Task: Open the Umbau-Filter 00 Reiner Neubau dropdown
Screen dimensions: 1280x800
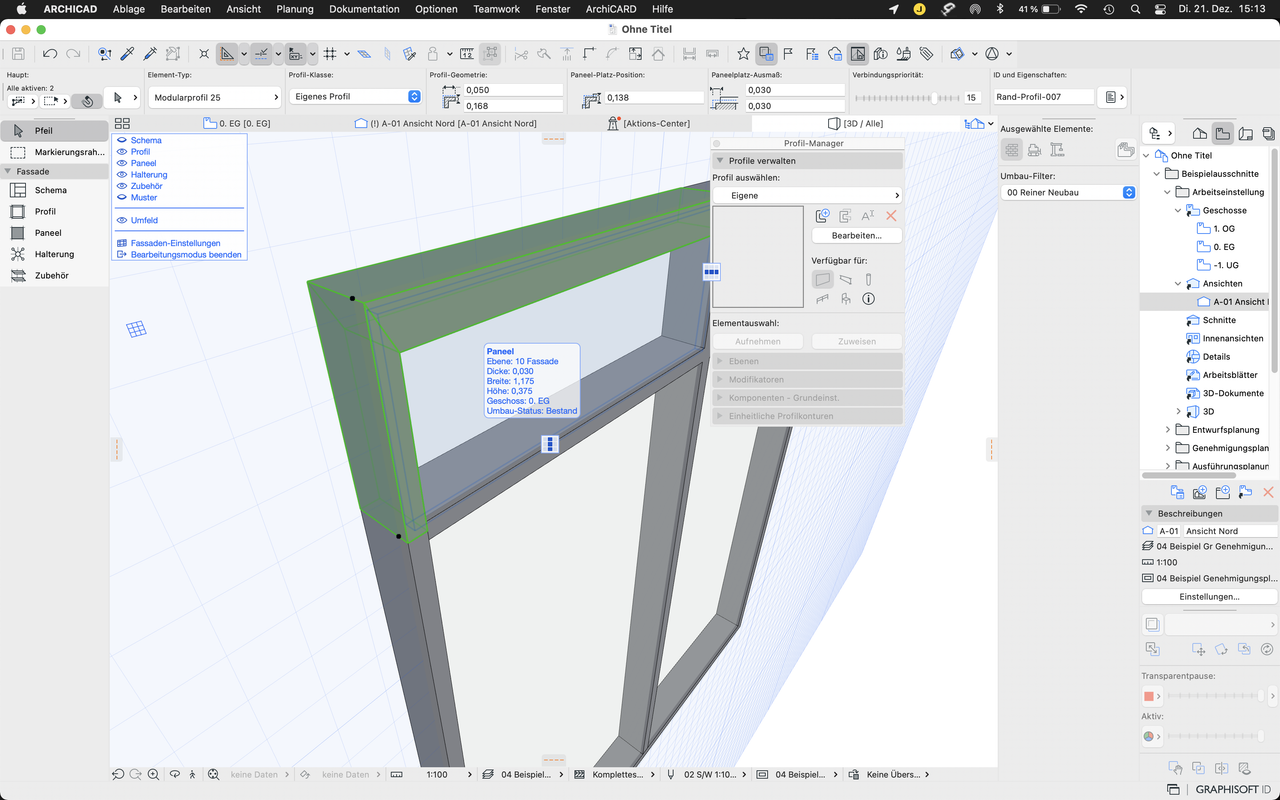Action: [1068, 192]
